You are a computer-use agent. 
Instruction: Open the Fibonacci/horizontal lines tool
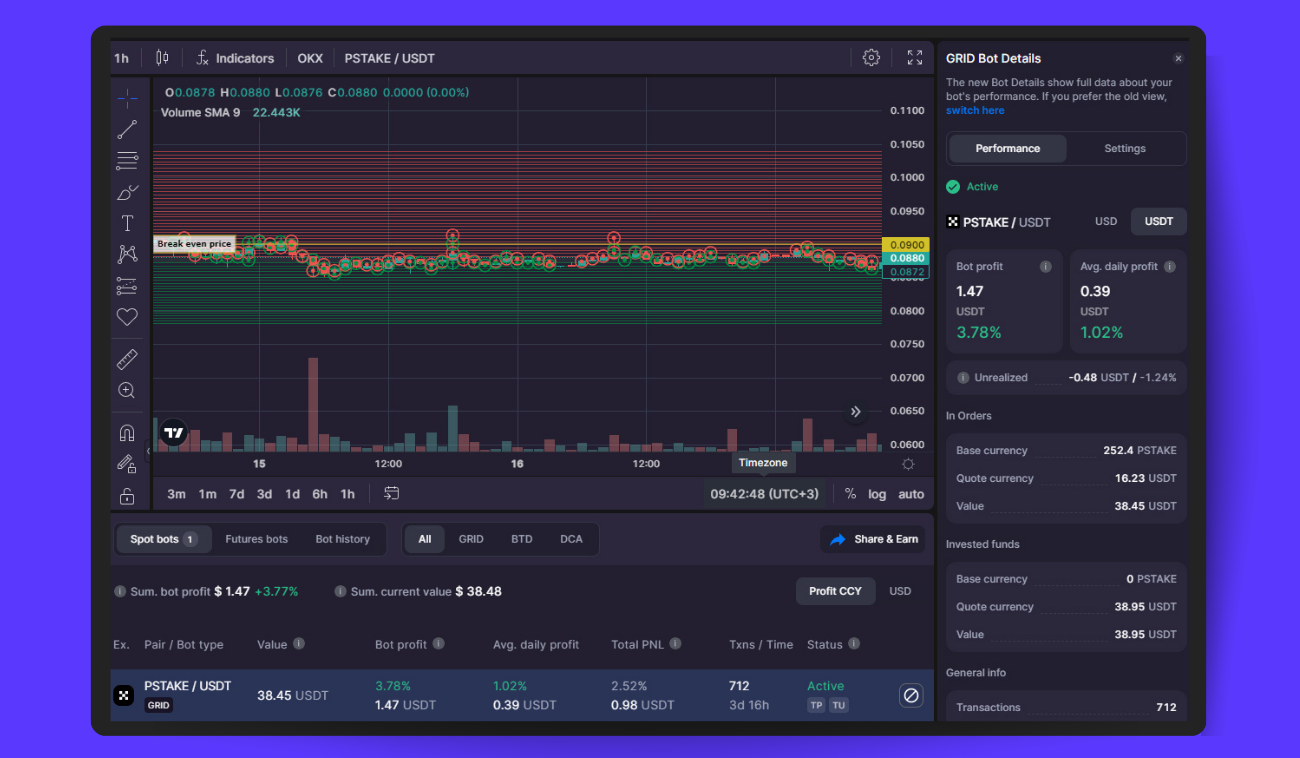coord(127,161)
